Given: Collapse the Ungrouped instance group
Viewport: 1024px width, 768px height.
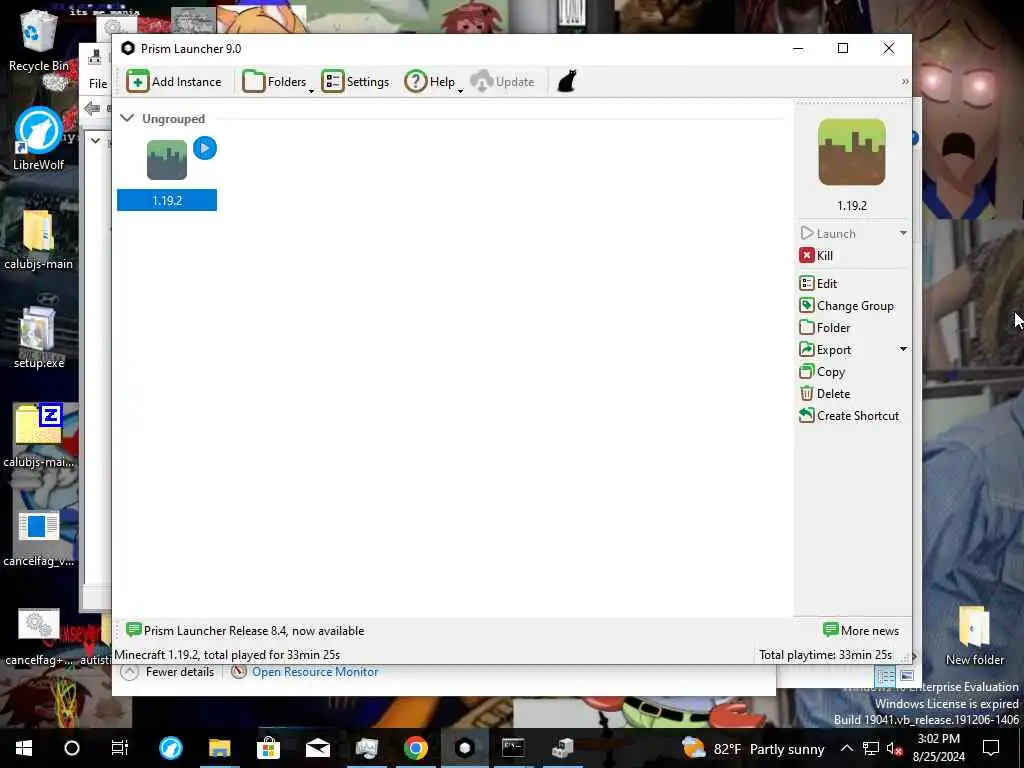Looking at the screenshot, I should (x=127, y=118).
